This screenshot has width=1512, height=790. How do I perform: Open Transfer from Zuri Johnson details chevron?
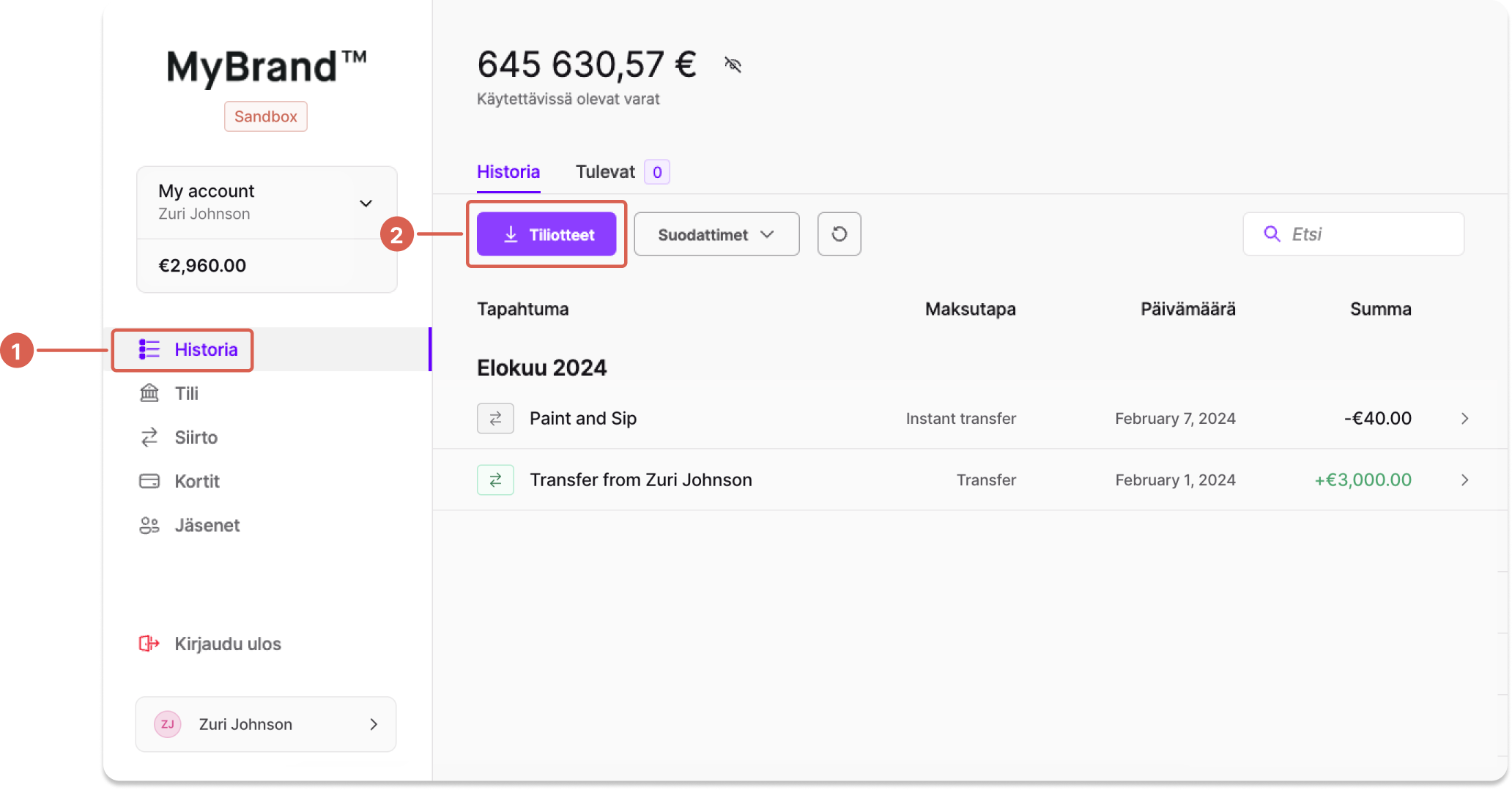1465,480
